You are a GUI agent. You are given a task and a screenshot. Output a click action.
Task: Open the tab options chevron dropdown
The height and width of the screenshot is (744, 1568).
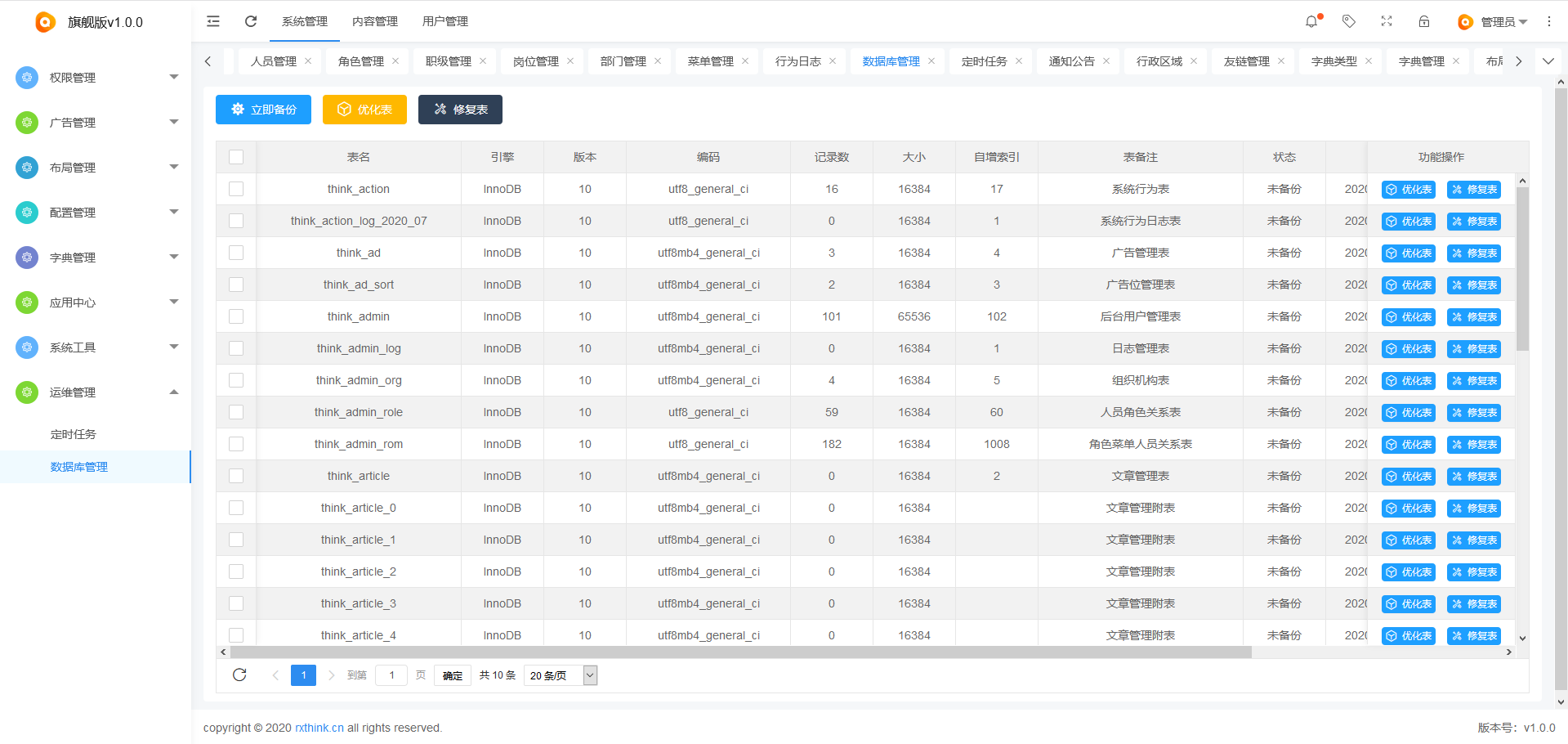(x=1548, y=61)
